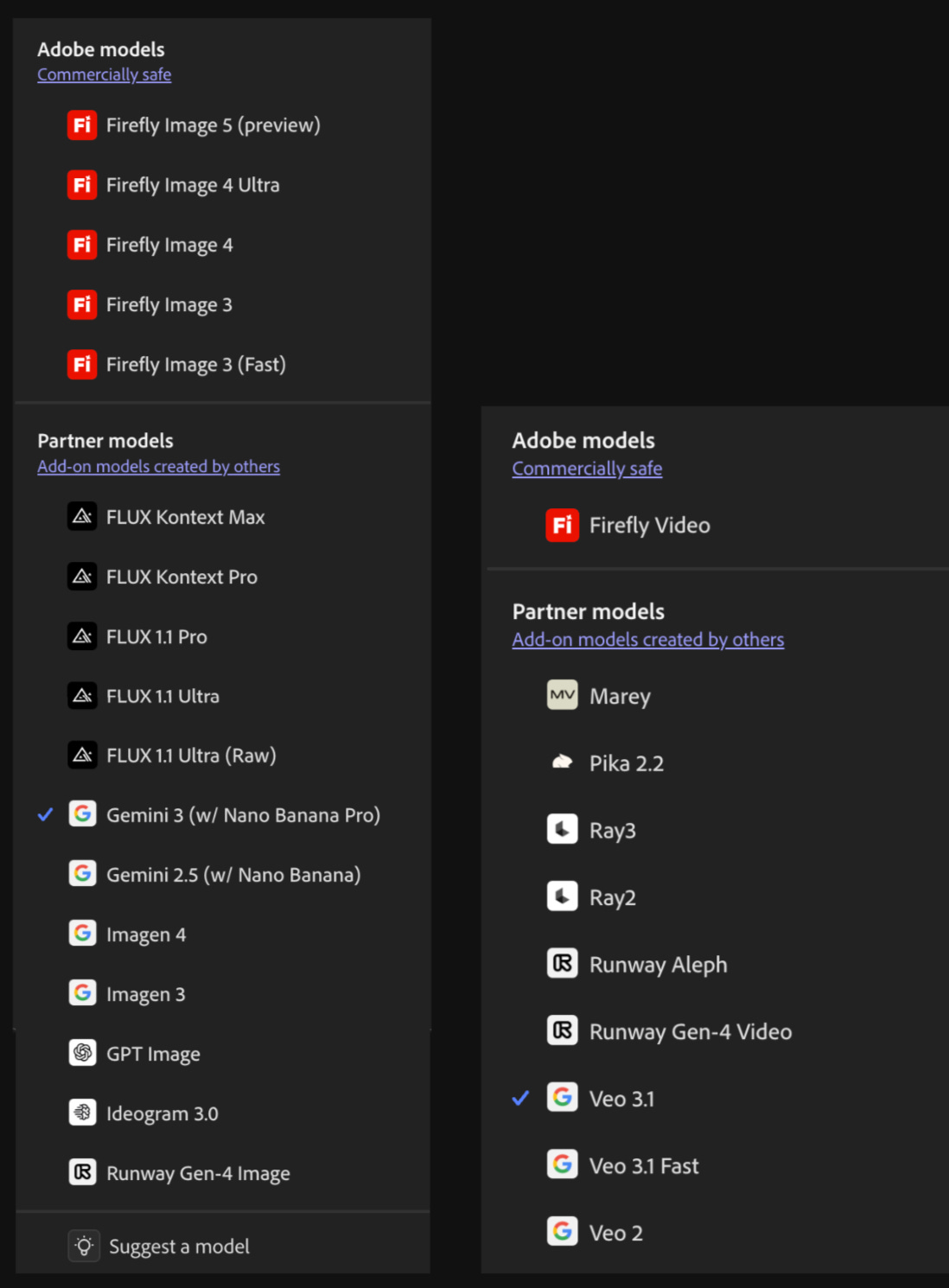Deselect the checked Veo 3.1 model
This screenshot has width=949, height=1288.
pos(622,1098)
